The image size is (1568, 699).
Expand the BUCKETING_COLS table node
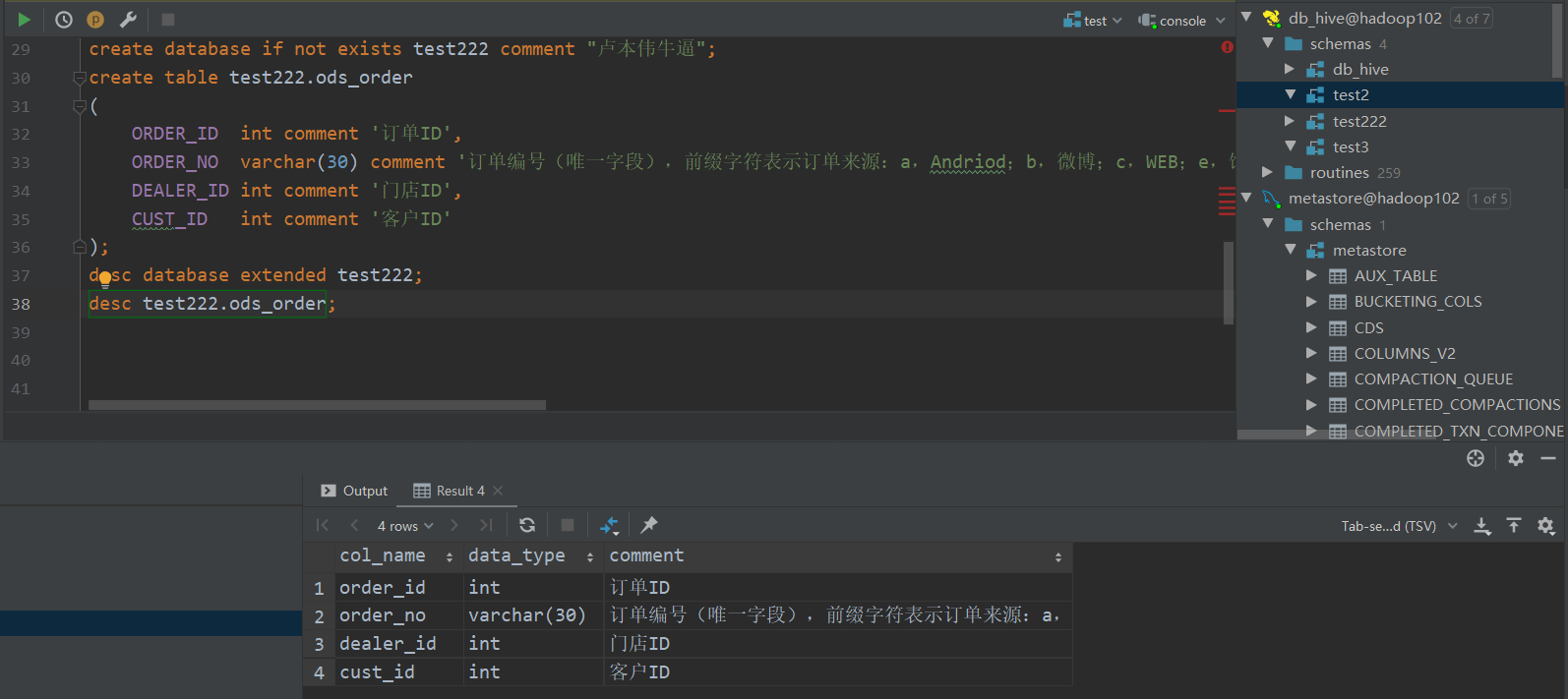coord(1311,301)
